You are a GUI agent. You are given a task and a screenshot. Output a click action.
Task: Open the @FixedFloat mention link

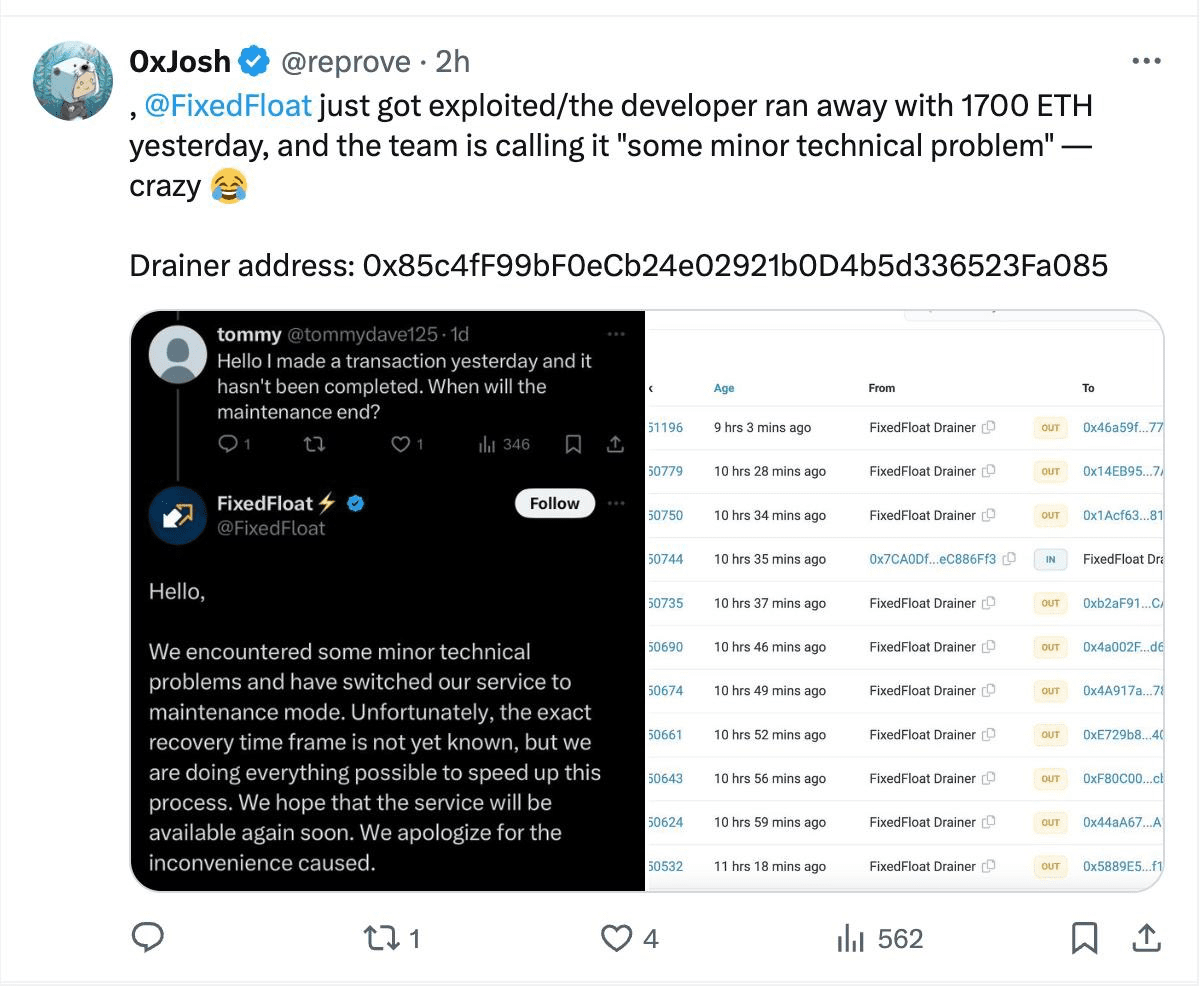228,105
